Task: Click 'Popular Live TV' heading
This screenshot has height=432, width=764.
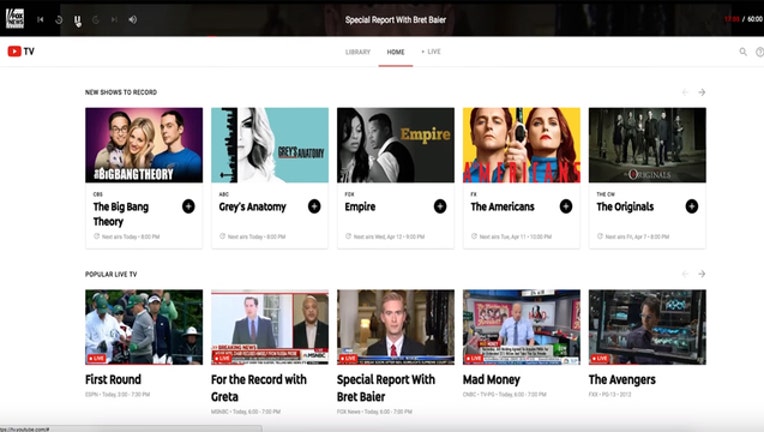Action: click(x=111, y=274)
